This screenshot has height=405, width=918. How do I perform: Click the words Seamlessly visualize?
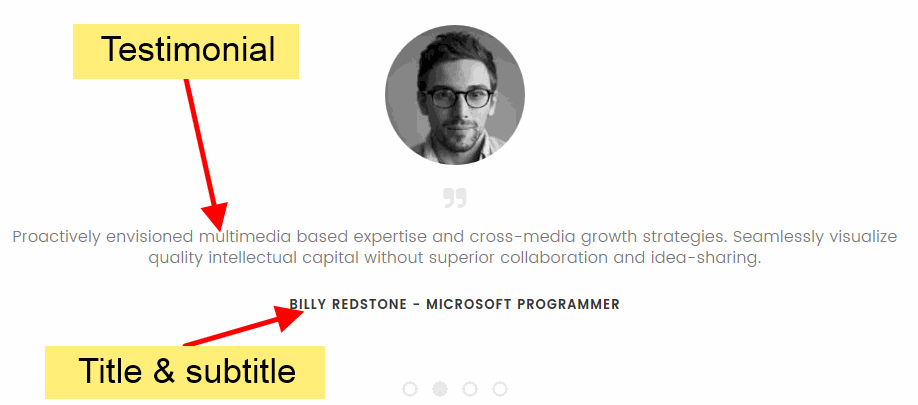pos(815,238)
